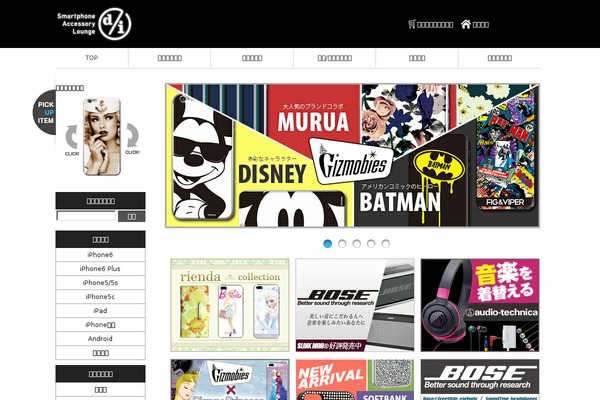Open the rienda collection banner
The image size is (600, 400).
[230, 305]
